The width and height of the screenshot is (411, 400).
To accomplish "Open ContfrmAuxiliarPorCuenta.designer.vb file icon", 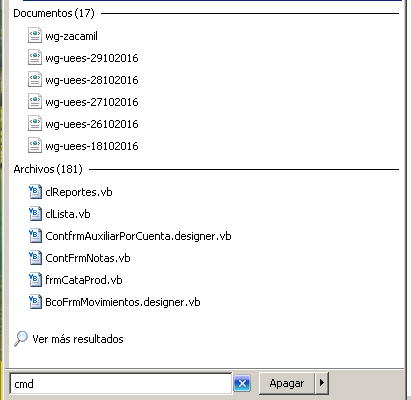I will coord(35,236).
